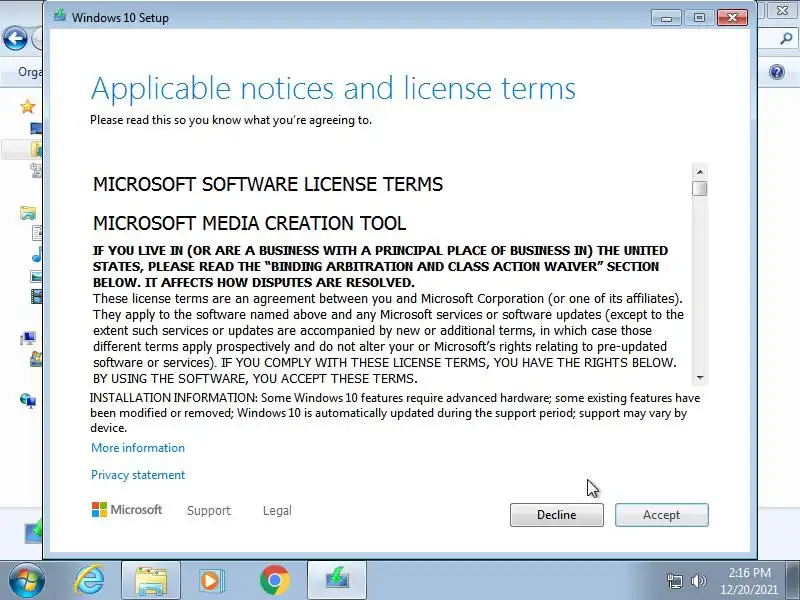Open the Privacy statement link
The image size is (800, 600).
pos(138,474)
